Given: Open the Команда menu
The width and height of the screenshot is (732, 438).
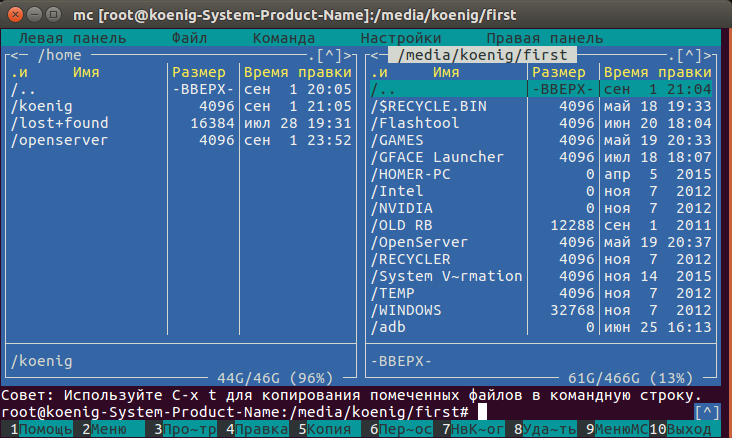Looking at the screenshot, I should coord(283,38).
